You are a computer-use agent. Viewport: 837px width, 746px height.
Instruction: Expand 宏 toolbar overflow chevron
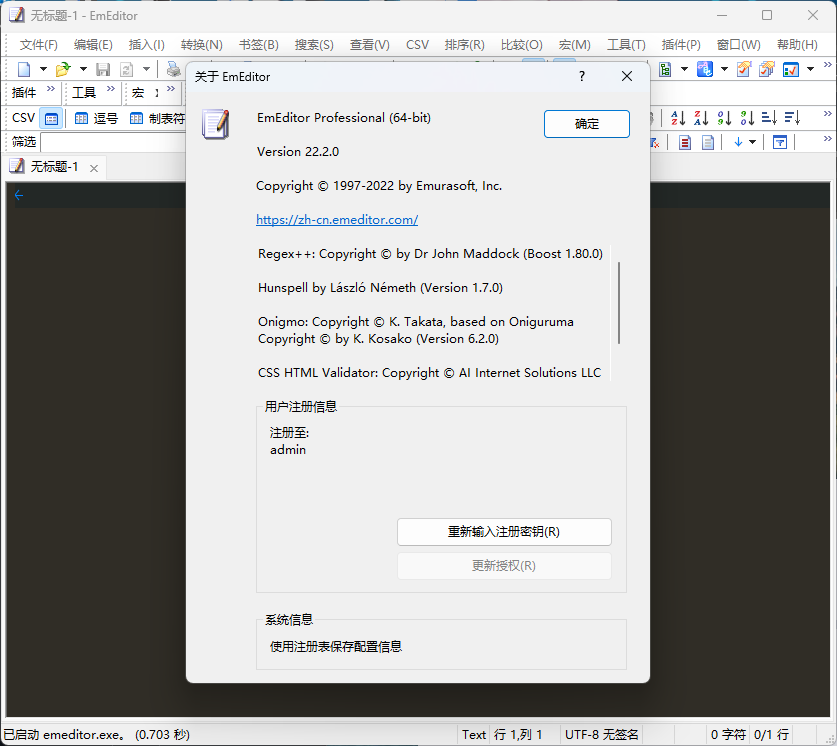(x=171, y=89)
